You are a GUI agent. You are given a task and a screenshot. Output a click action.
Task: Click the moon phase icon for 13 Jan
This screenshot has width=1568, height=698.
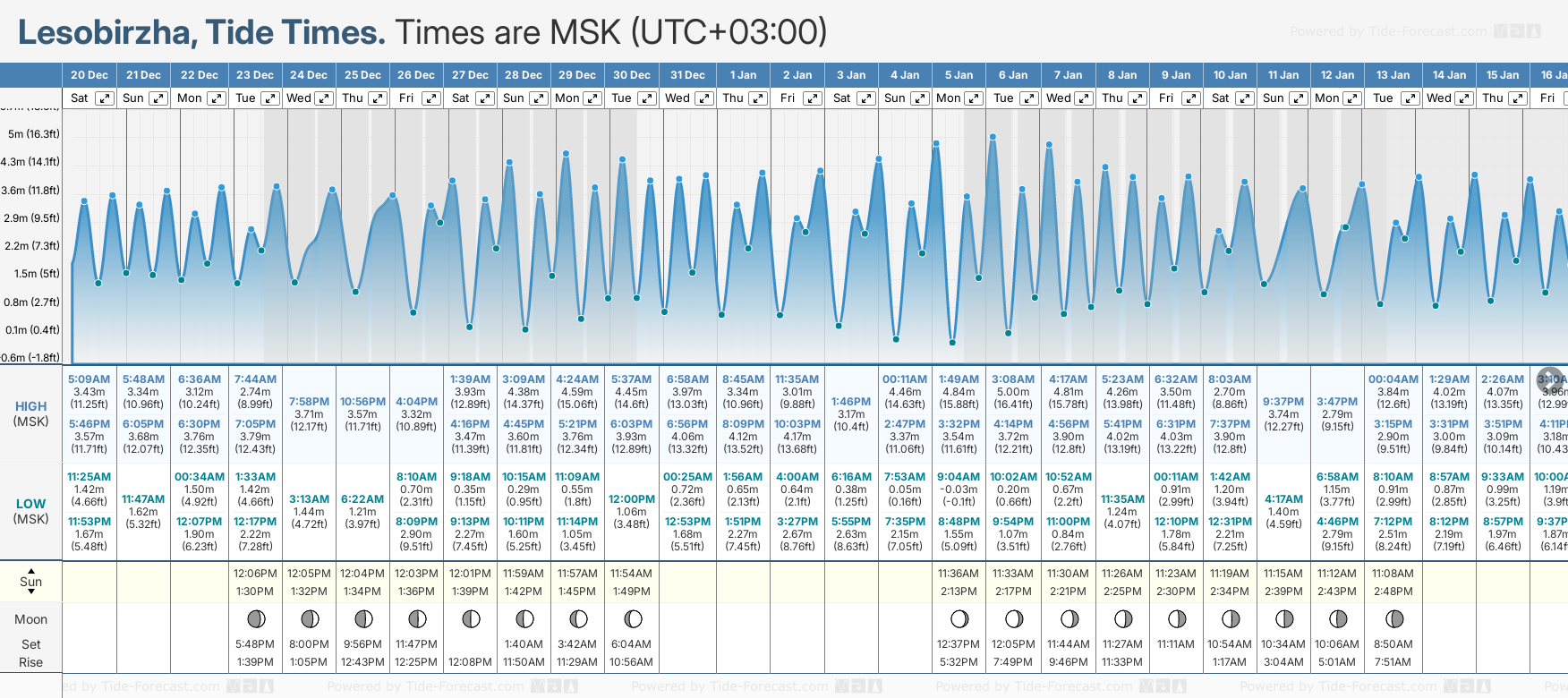(1393, 619)
